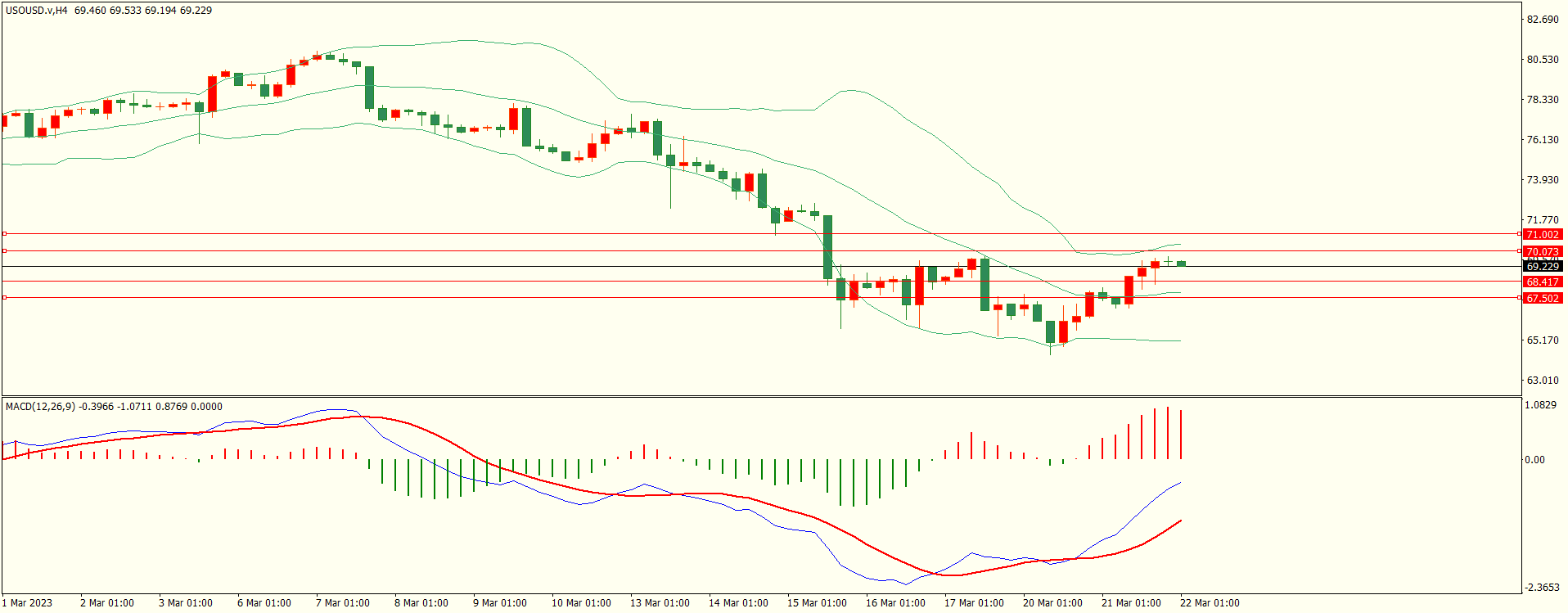Click the 71.002 price level tag
The height and width of the screenshot is (613, 1568).
pos(1543,234)
